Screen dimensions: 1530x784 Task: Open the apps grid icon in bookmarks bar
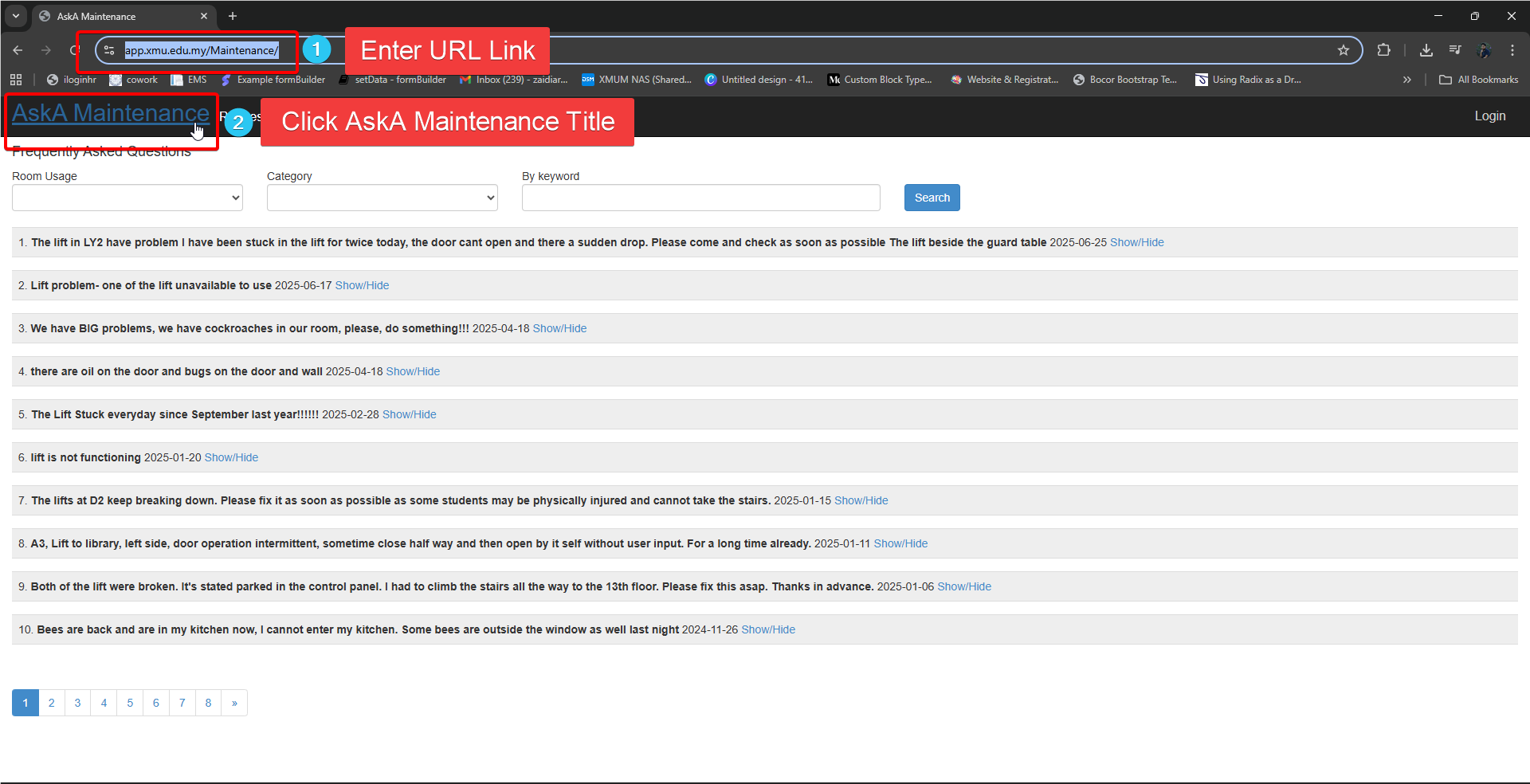[15, 80]
